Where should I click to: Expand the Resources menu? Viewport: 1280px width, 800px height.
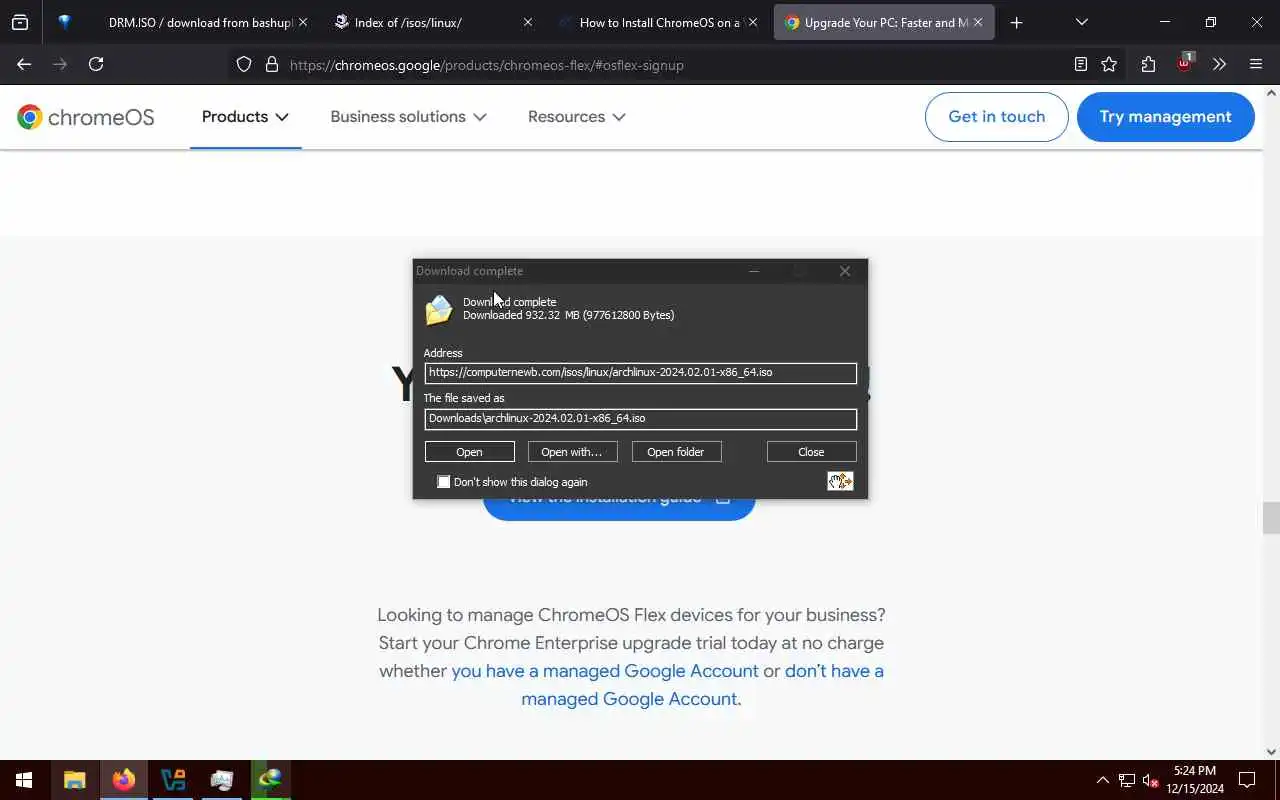(x=576, y=117)
